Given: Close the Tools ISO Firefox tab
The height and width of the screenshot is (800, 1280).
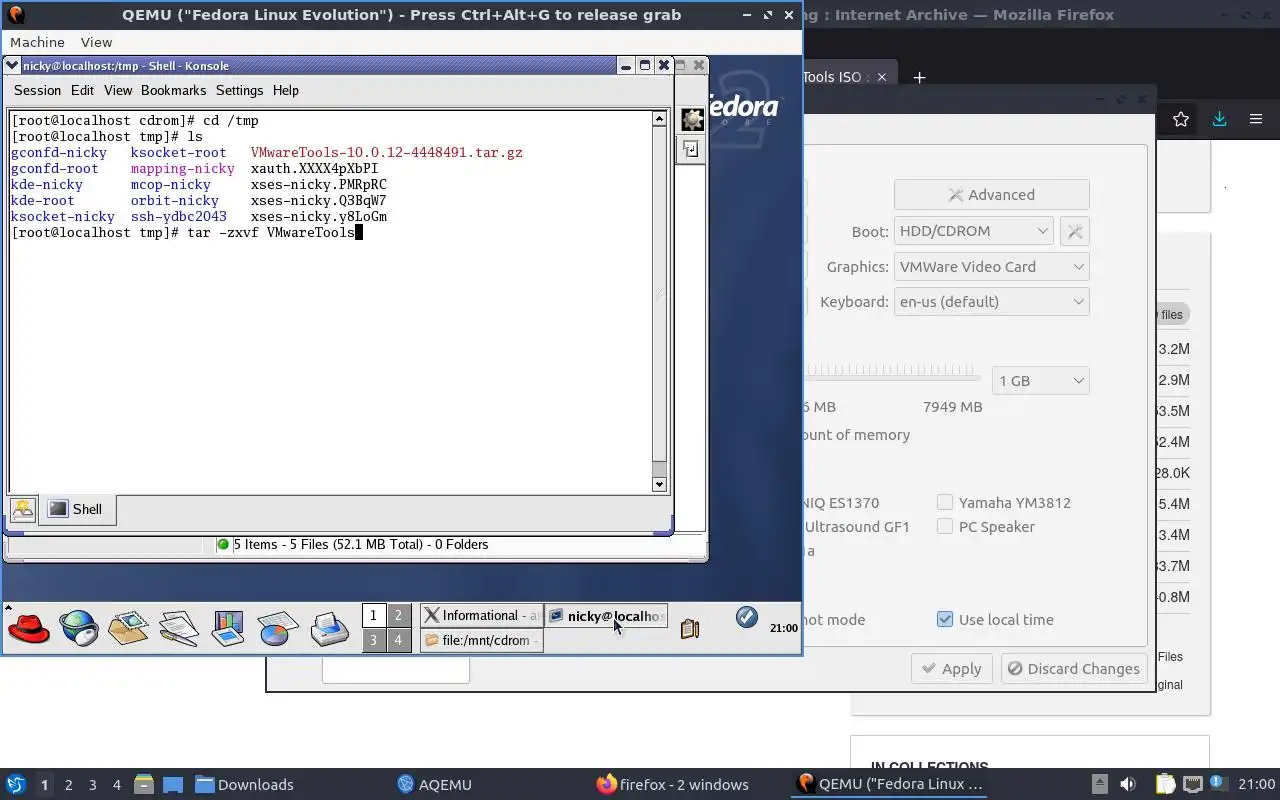Looking at the screenshot, I should (881, 77).
